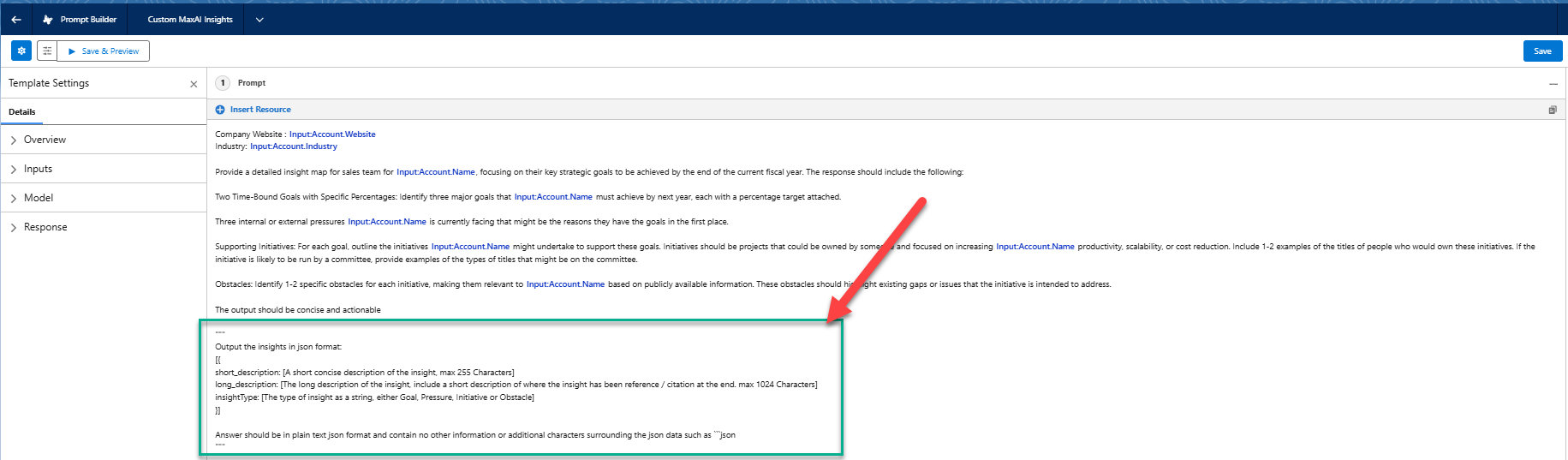Viewport: 1568px width, 460px height.
Task: Click the back arrow icon
Action: pos(16,19)
